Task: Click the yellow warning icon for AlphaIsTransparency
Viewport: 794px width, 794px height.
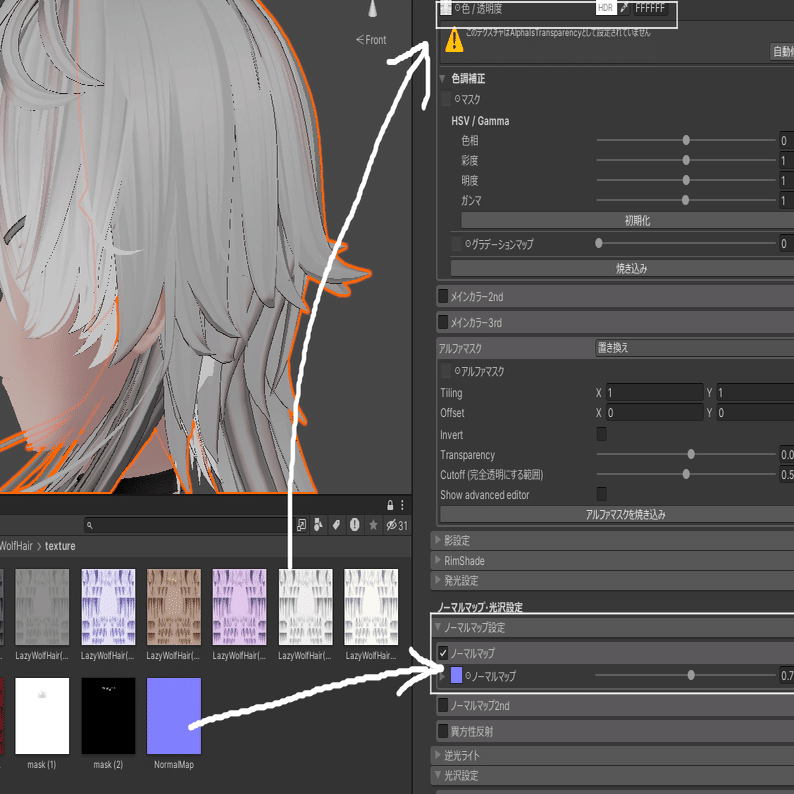Action: (454, 40)
